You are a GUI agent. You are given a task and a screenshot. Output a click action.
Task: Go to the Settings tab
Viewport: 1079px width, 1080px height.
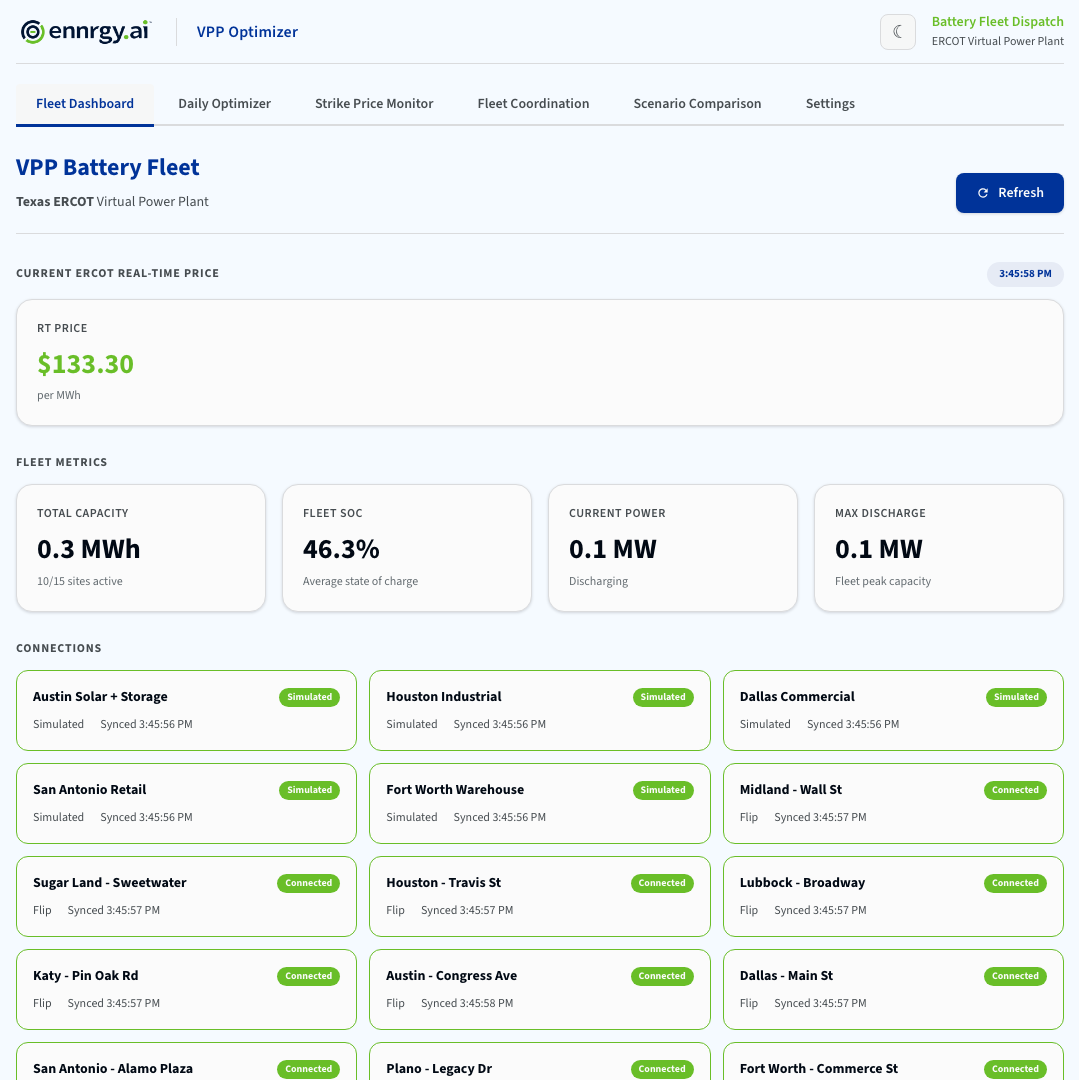(830, 103)
